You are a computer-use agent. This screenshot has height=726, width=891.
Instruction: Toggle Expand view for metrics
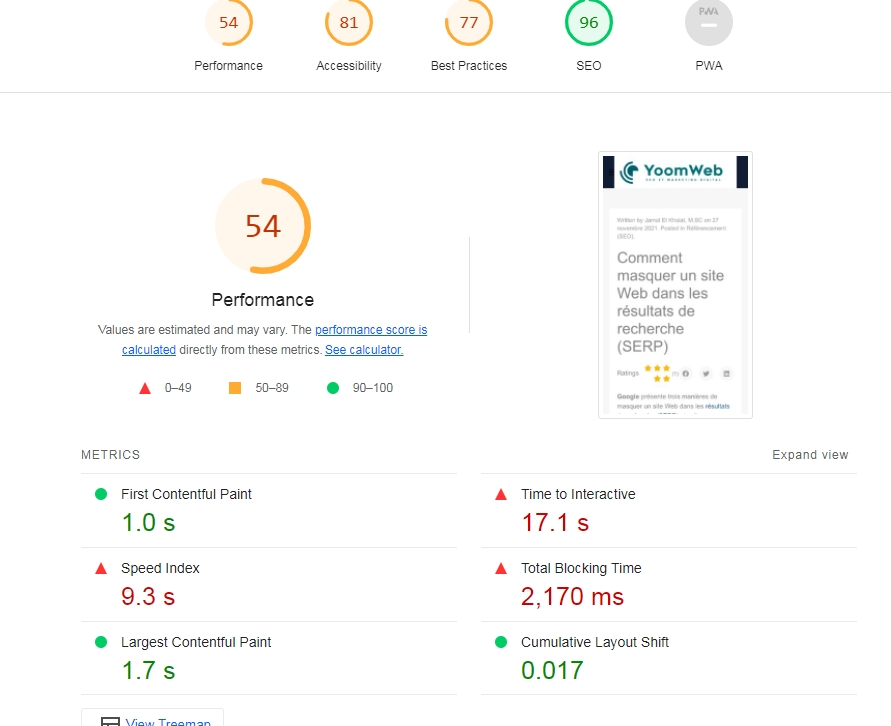pyautogui.click(x=810, y=455)
